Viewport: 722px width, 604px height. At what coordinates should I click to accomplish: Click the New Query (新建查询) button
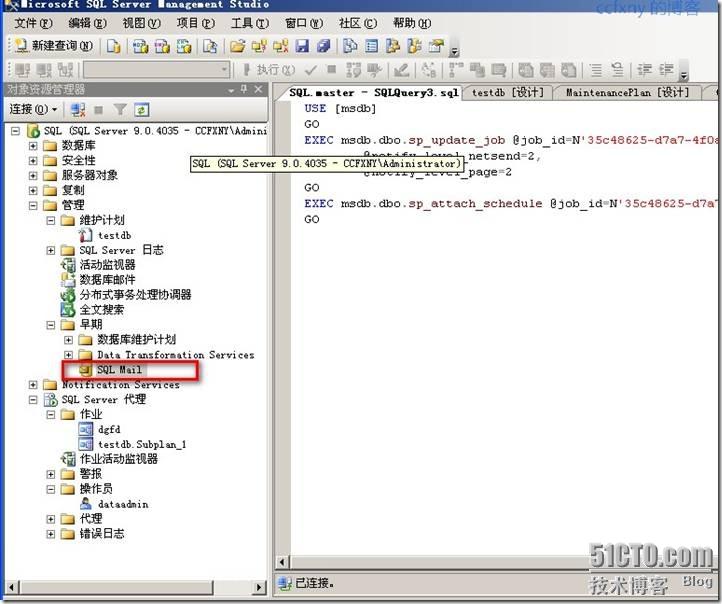53,46
